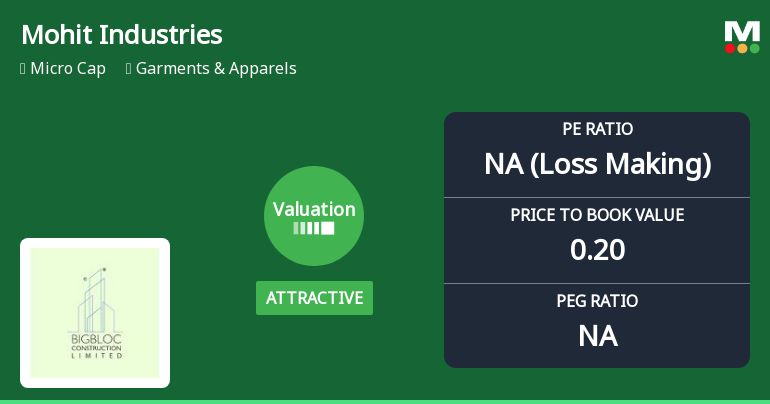Screen dimensions: 770x404
Task: Click the red dot under the M logo
Action: [x=731, y=48]
